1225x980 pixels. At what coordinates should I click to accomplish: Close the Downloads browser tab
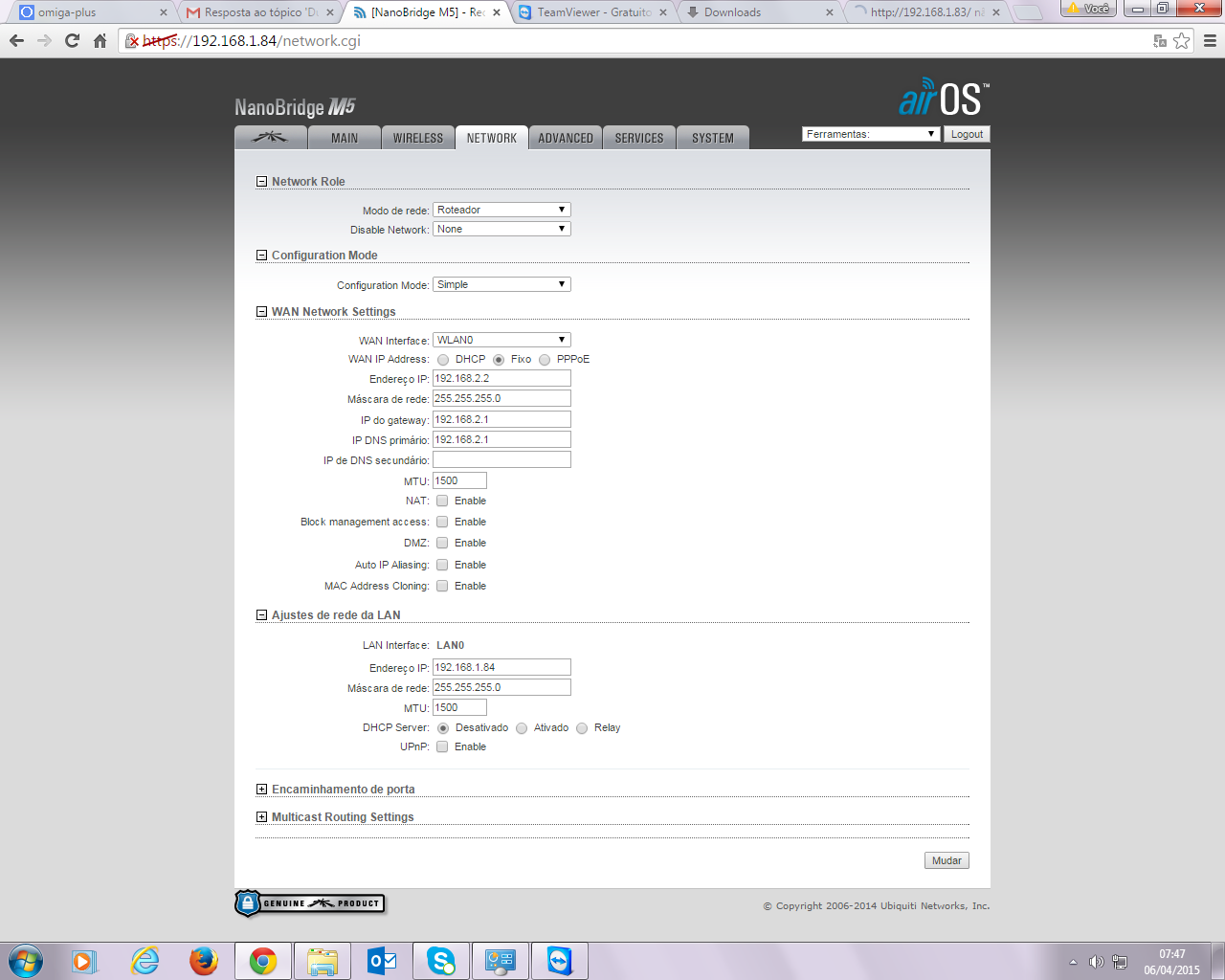coord(830,12)
